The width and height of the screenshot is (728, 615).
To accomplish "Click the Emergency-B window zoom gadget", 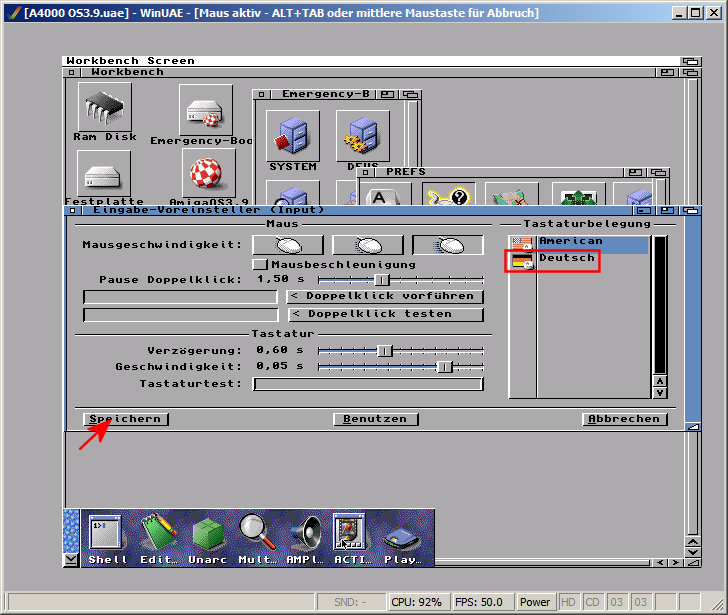I will coord(387,95).
